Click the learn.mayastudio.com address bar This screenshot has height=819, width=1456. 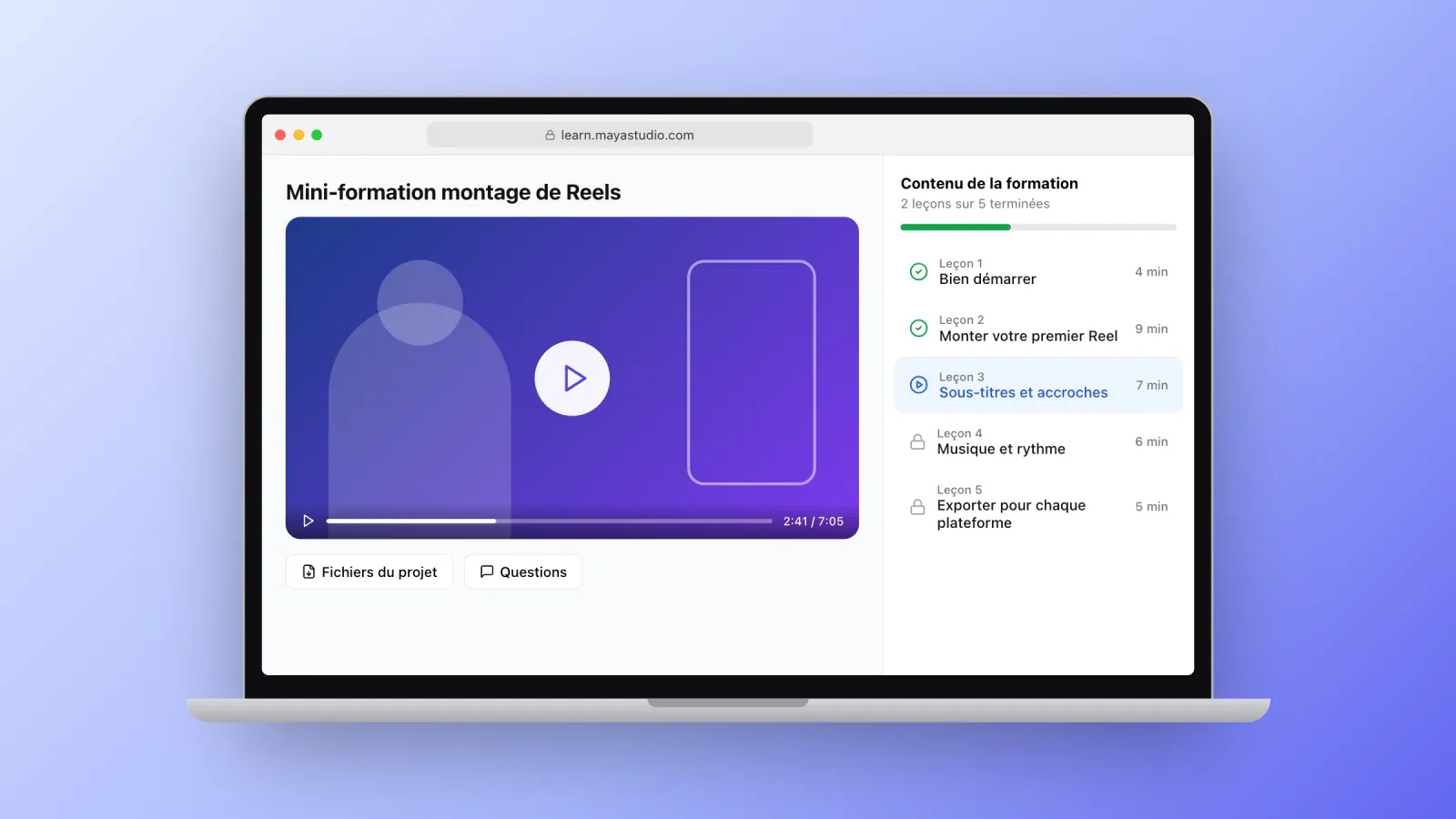[x=620, y=135]
